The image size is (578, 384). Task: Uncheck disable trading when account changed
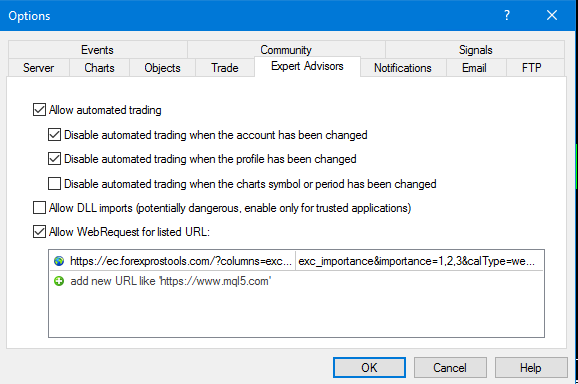pos(55,135)
